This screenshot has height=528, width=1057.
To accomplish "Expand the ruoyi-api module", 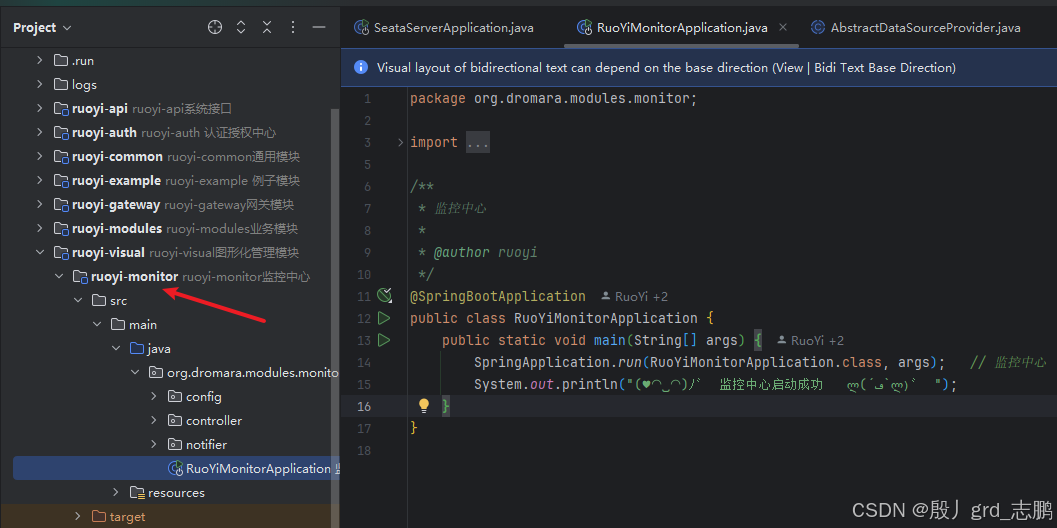I will (x=40, y=109).
